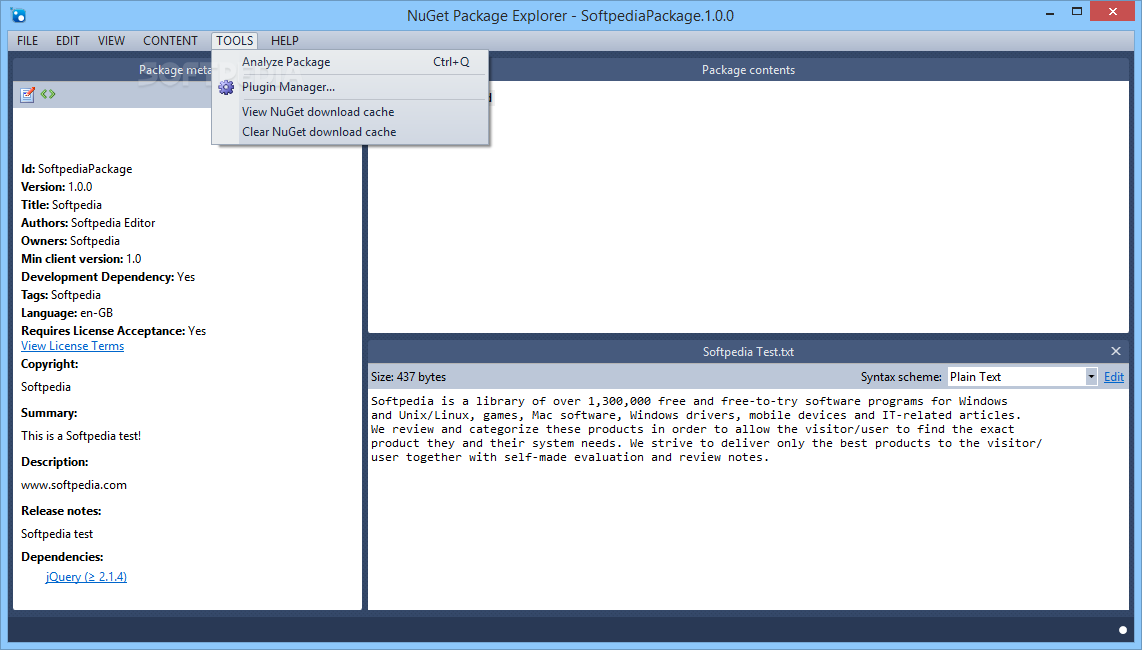Viewport: 1142px width, 650px height.
Task: Select Clear NuGet download cache
Action: pos(351,132)
